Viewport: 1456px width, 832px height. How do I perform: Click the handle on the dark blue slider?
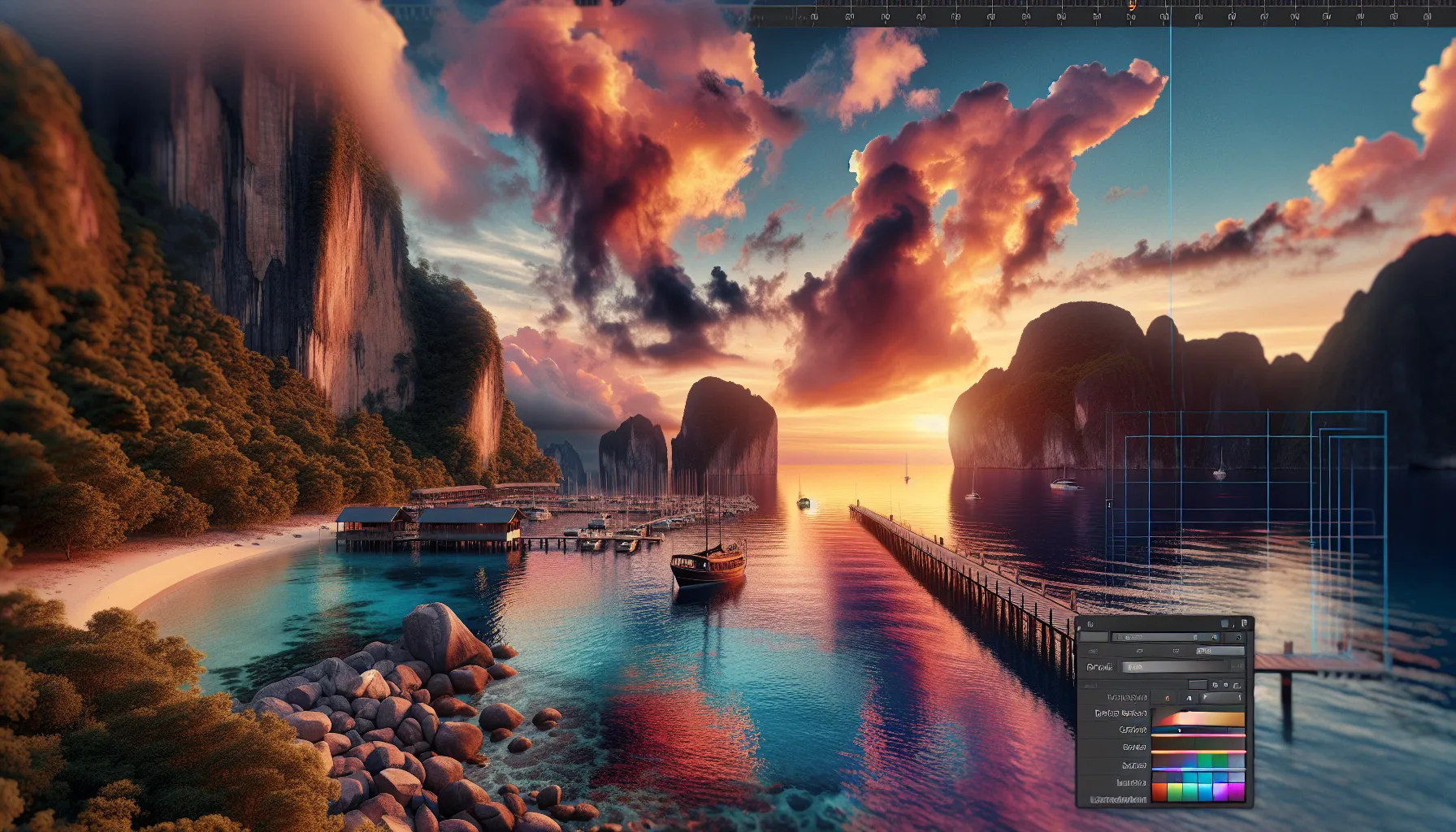pyautogui.click(x=1179, y=730)
